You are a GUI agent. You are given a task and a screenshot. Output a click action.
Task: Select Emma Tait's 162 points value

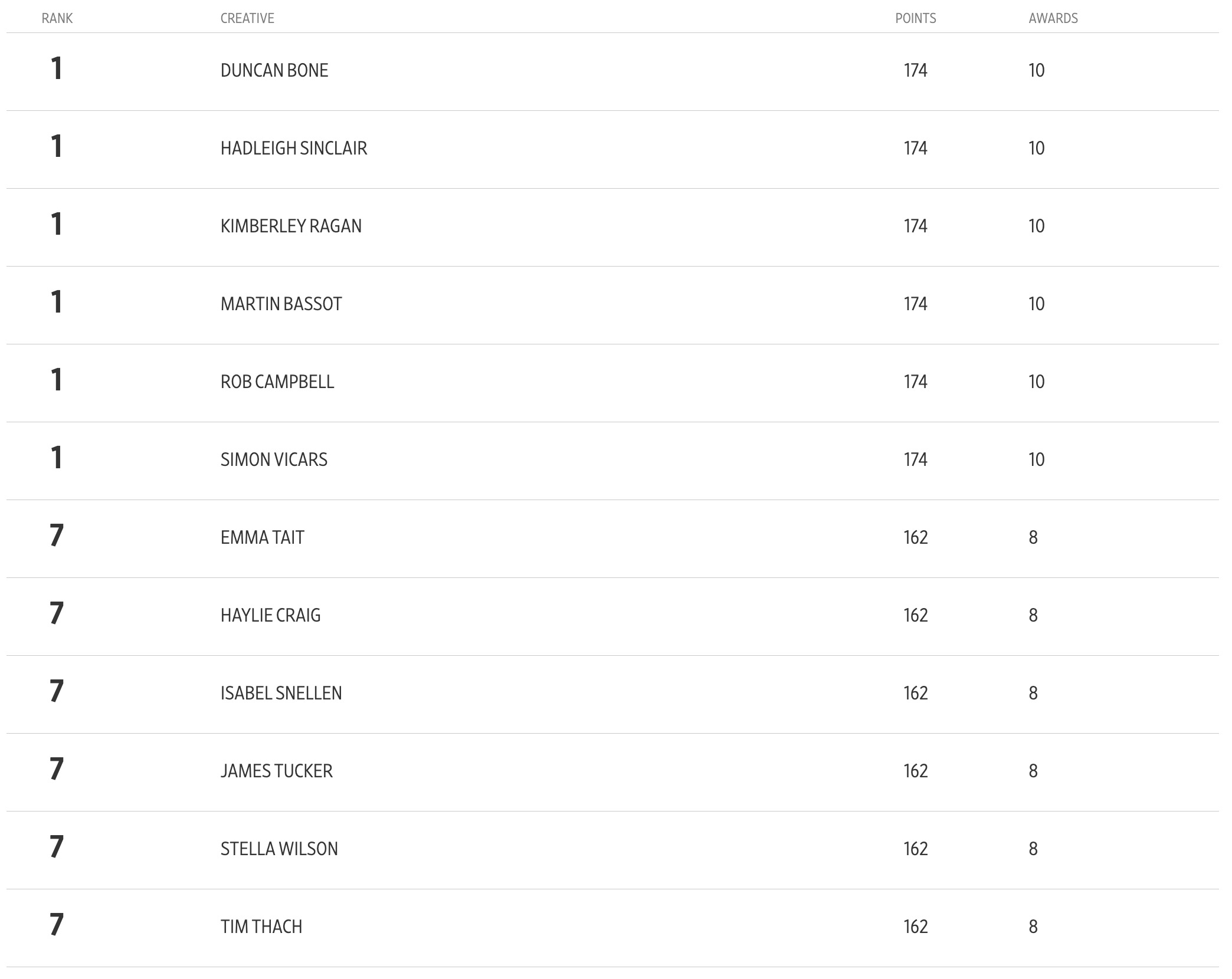click(x=916, y=537)
